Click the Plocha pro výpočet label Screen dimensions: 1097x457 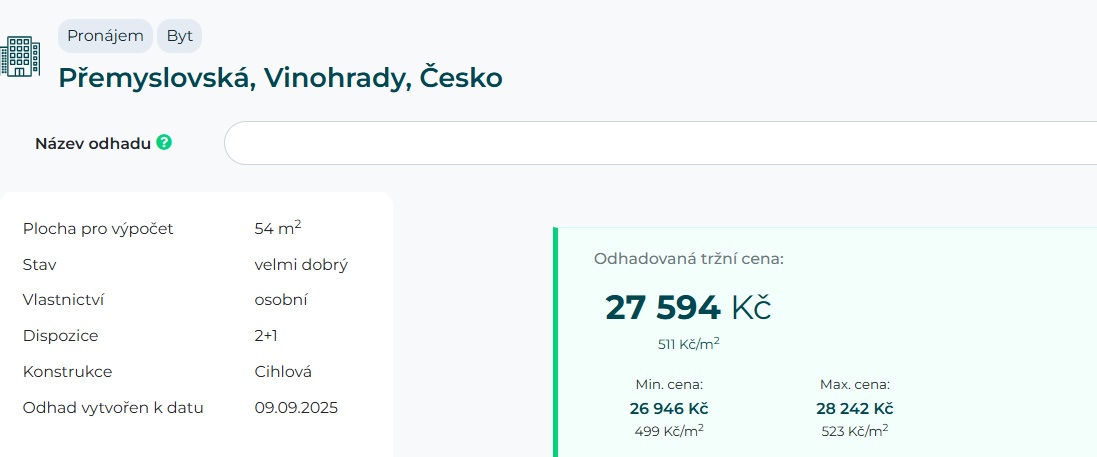(x=98, y=229)
